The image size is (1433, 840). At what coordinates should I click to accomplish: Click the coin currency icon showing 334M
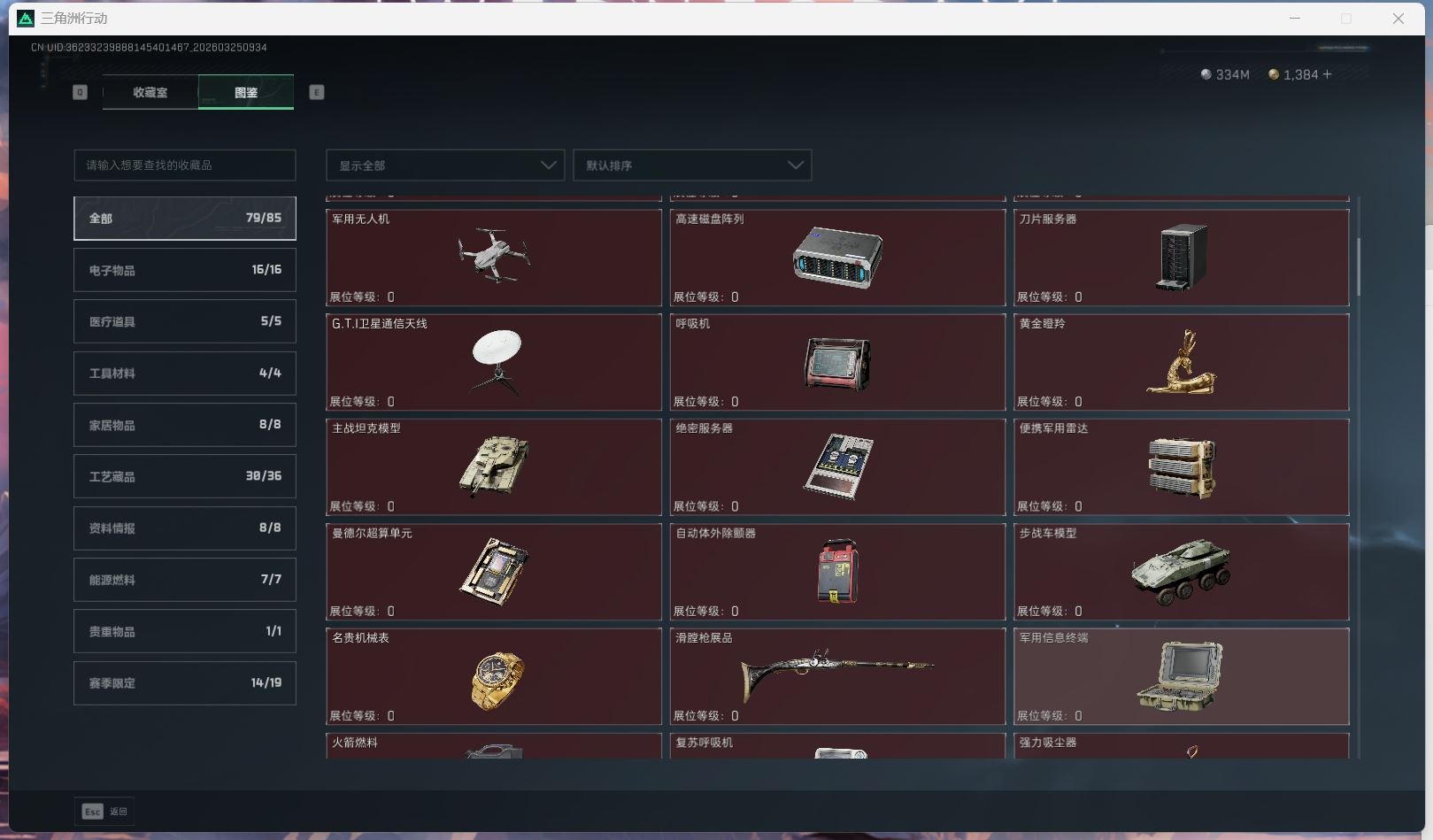tap(1206, 74)
